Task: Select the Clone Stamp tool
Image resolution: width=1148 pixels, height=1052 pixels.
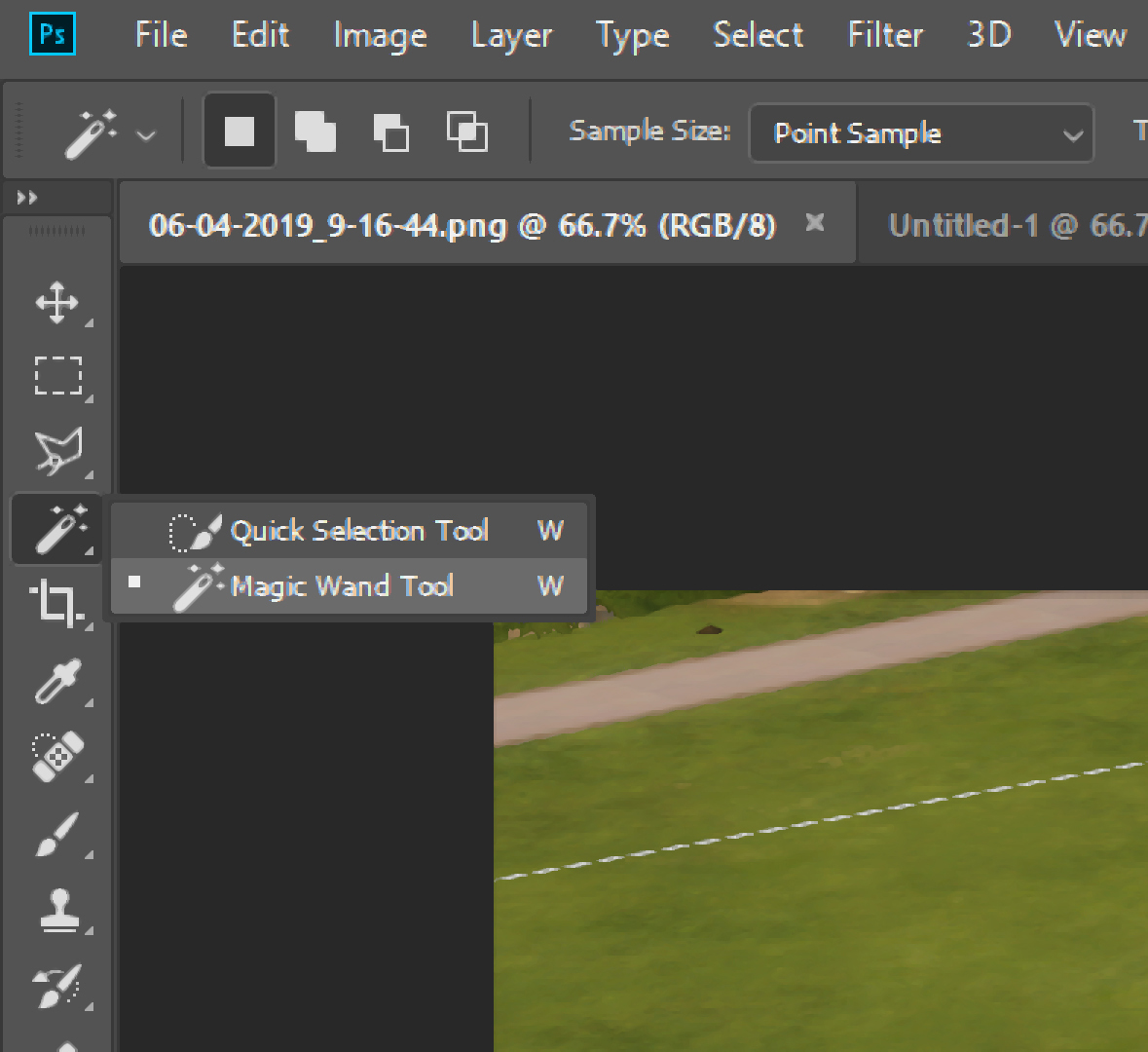Action: coord(57,910)
